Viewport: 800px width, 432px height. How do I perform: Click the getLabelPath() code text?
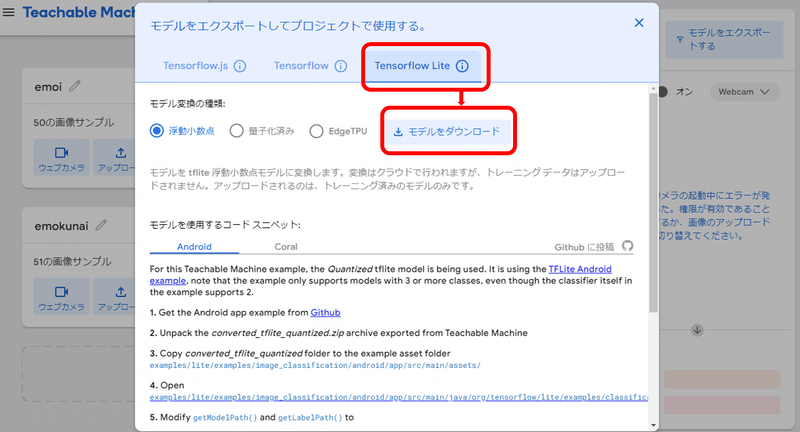click(310, 418)
